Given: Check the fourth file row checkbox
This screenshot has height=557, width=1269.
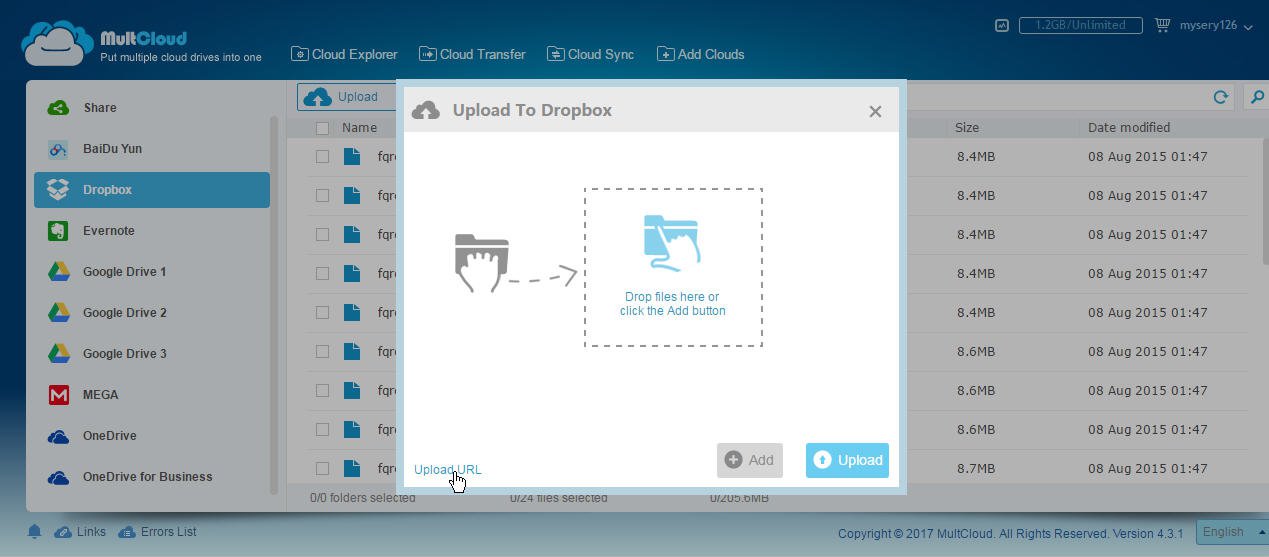Looking at the screenshot, I should pos(322,274).
